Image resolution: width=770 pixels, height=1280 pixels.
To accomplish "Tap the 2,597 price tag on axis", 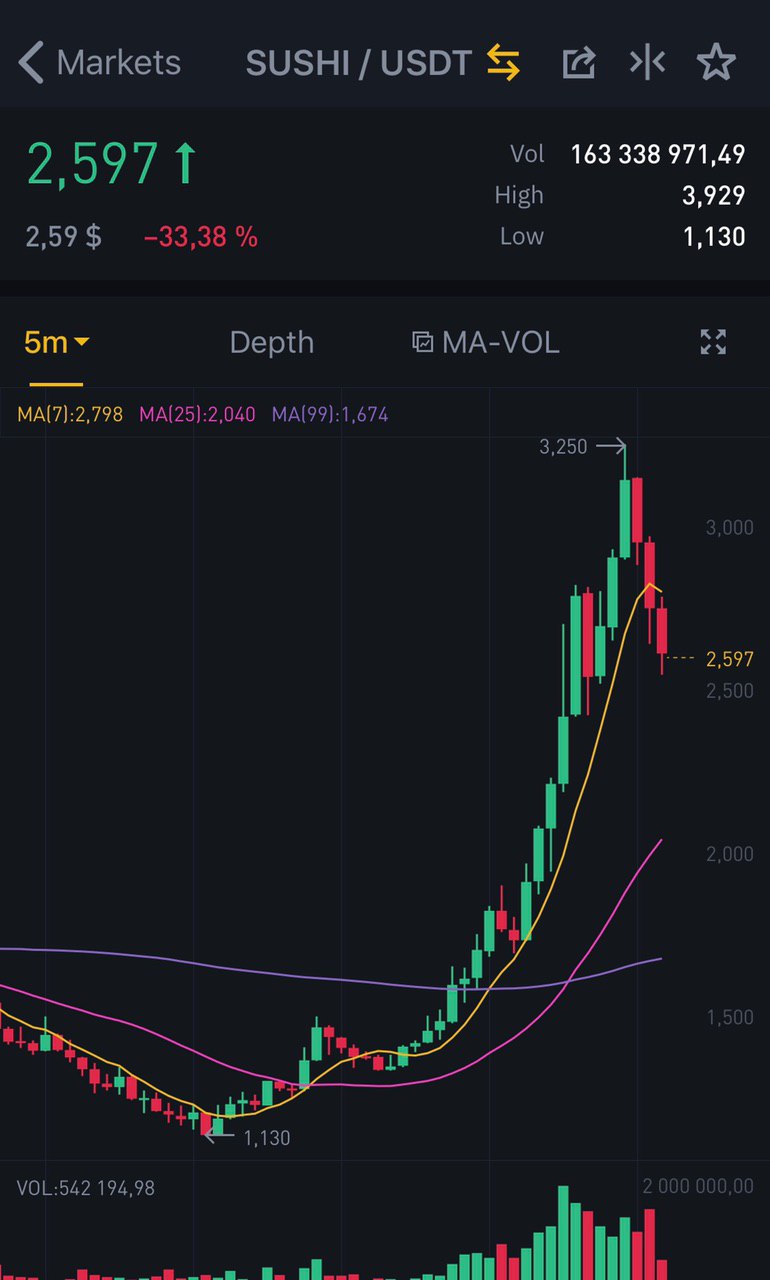I will tap(730, 658).
